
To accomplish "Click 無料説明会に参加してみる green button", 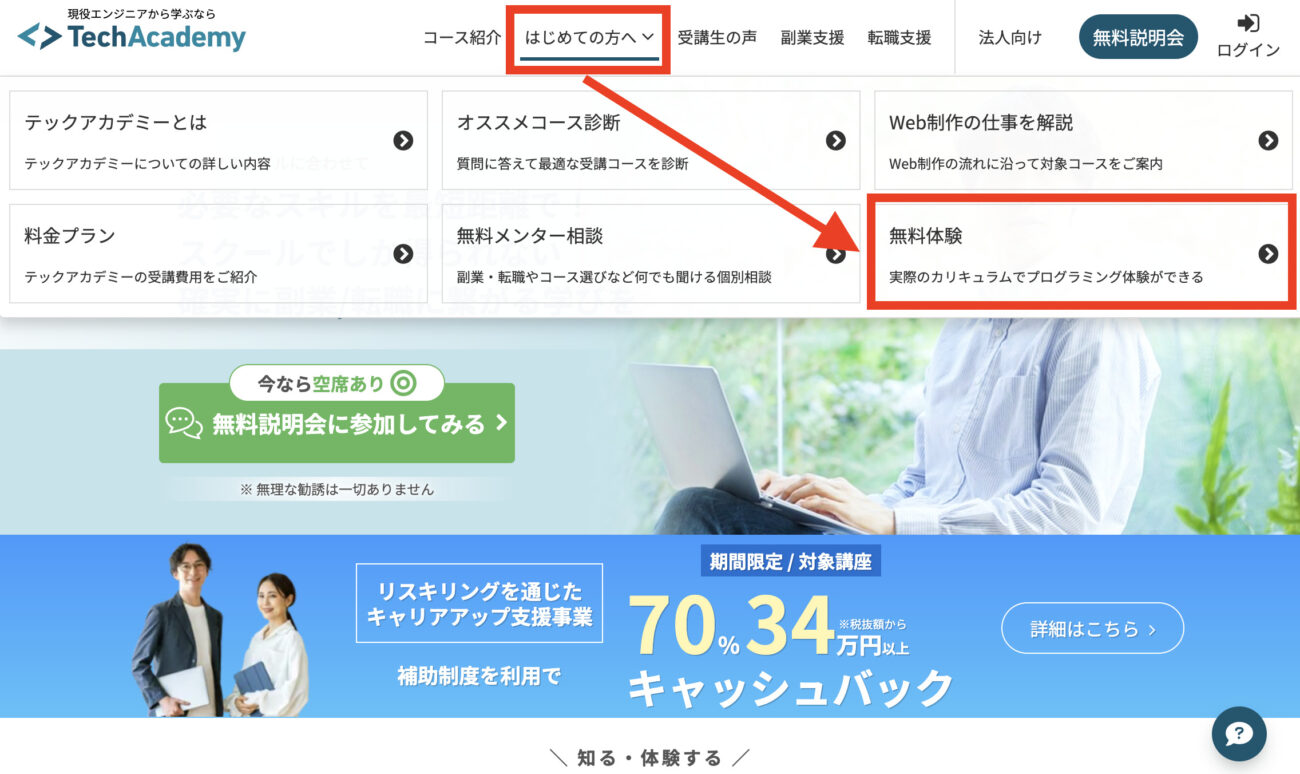I will pyautogui.click(x=337, y=423).
